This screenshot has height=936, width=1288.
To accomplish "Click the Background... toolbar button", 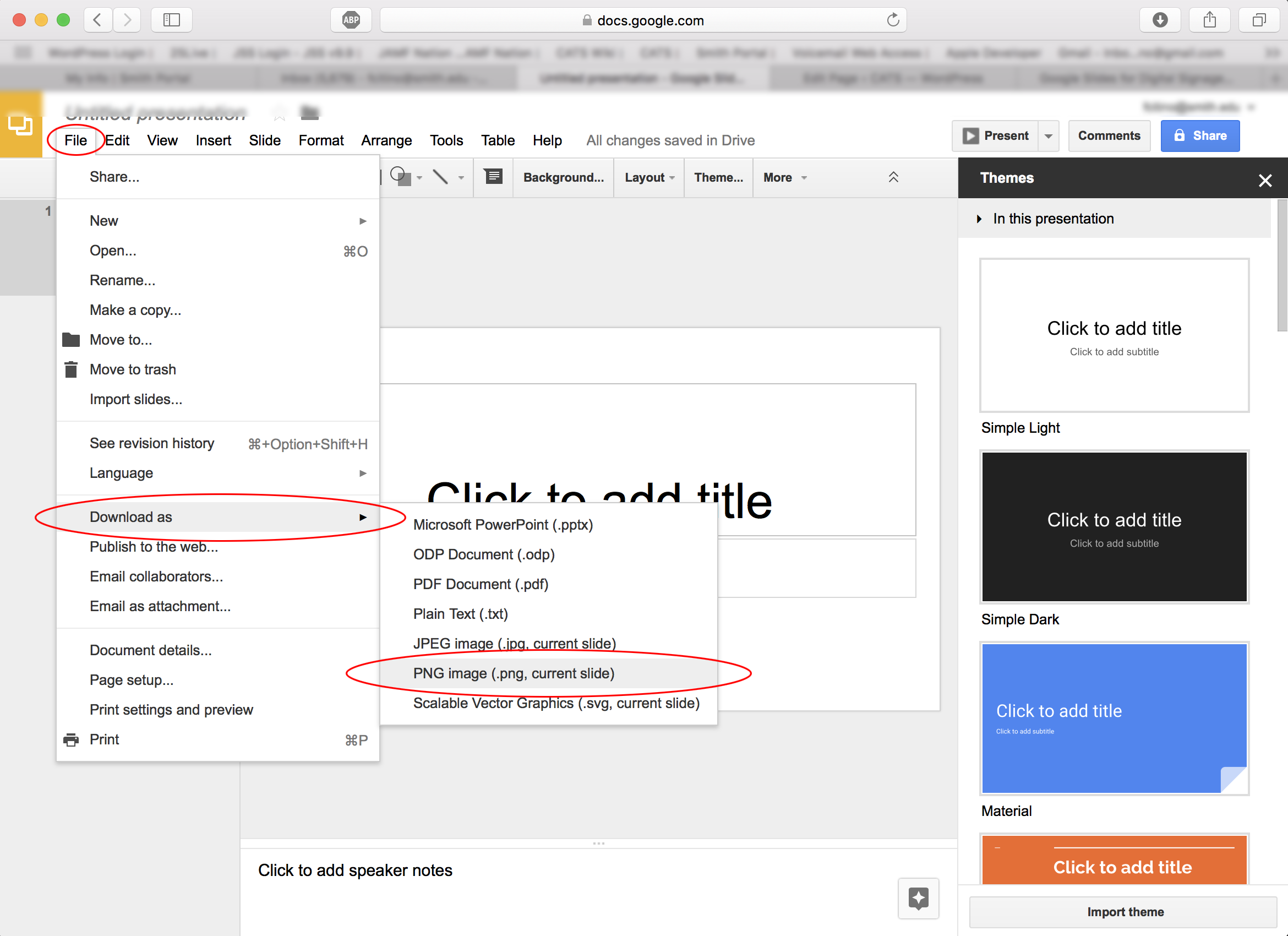I will 563,178.
